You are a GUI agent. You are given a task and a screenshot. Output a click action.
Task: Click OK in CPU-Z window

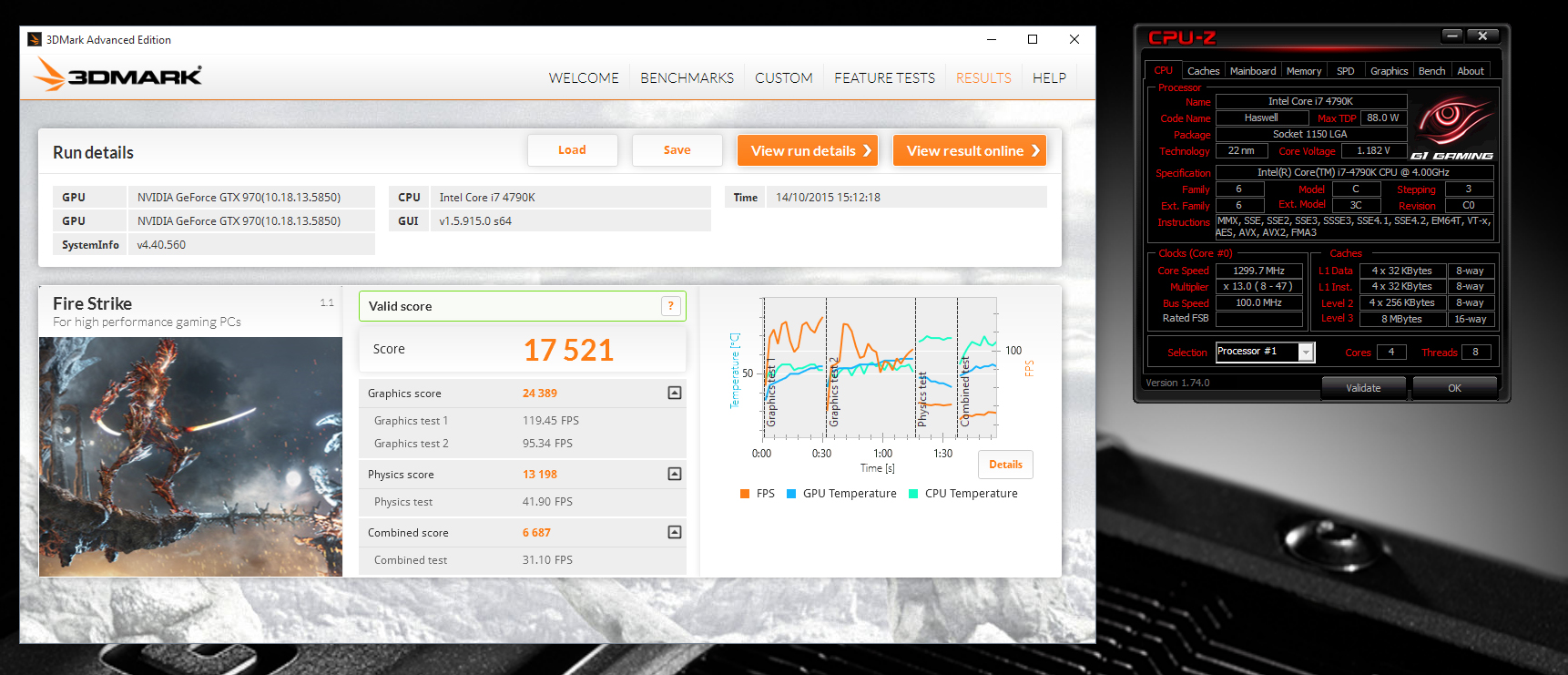pyautogui.click(x=1454, y=388)
